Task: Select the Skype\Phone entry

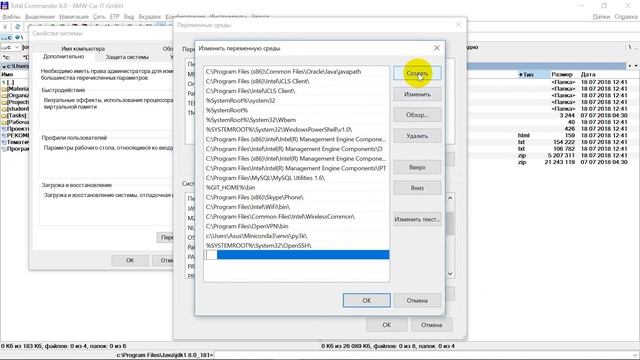Action: tap(296, 197)
